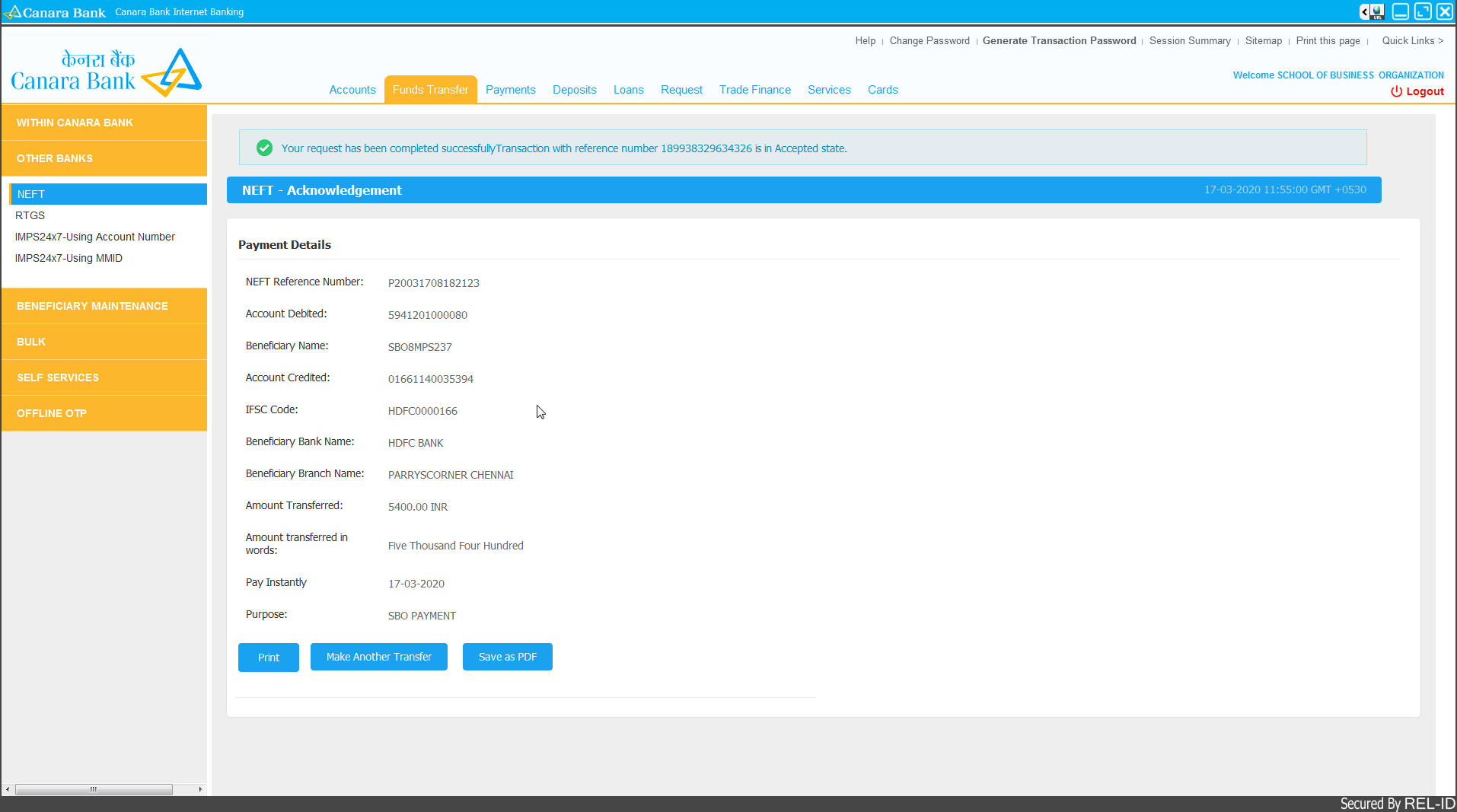Open the Sitemap link
This screenshot has height=812, width=1457.
[x=1264, y=41]
